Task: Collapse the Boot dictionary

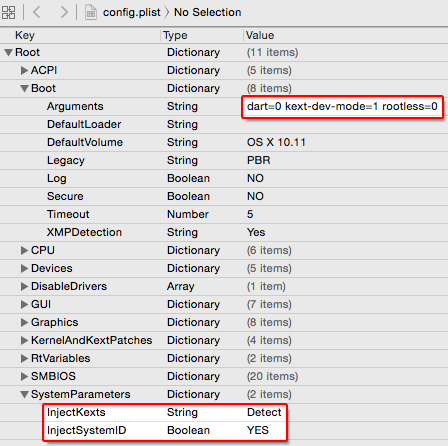Action: (x=24, y=88)
